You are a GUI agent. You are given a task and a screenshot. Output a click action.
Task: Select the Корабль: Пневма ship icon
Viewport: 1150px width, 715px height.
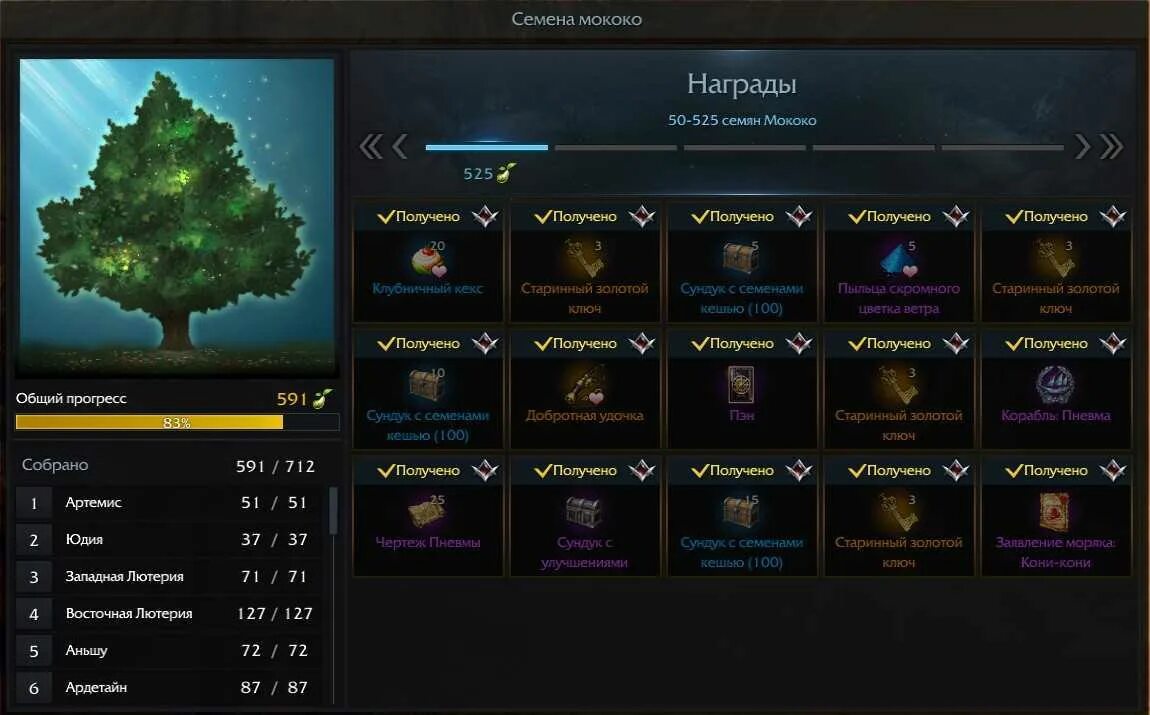[x=1055, y=385]
